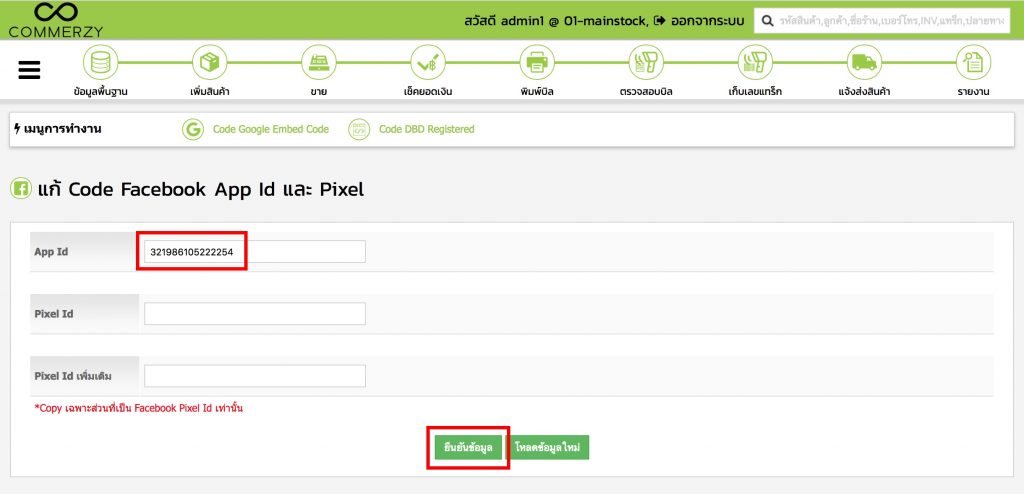Click the ขาย cash register icon
This screenshot has width=1024, height=494.
click(319, 63)
